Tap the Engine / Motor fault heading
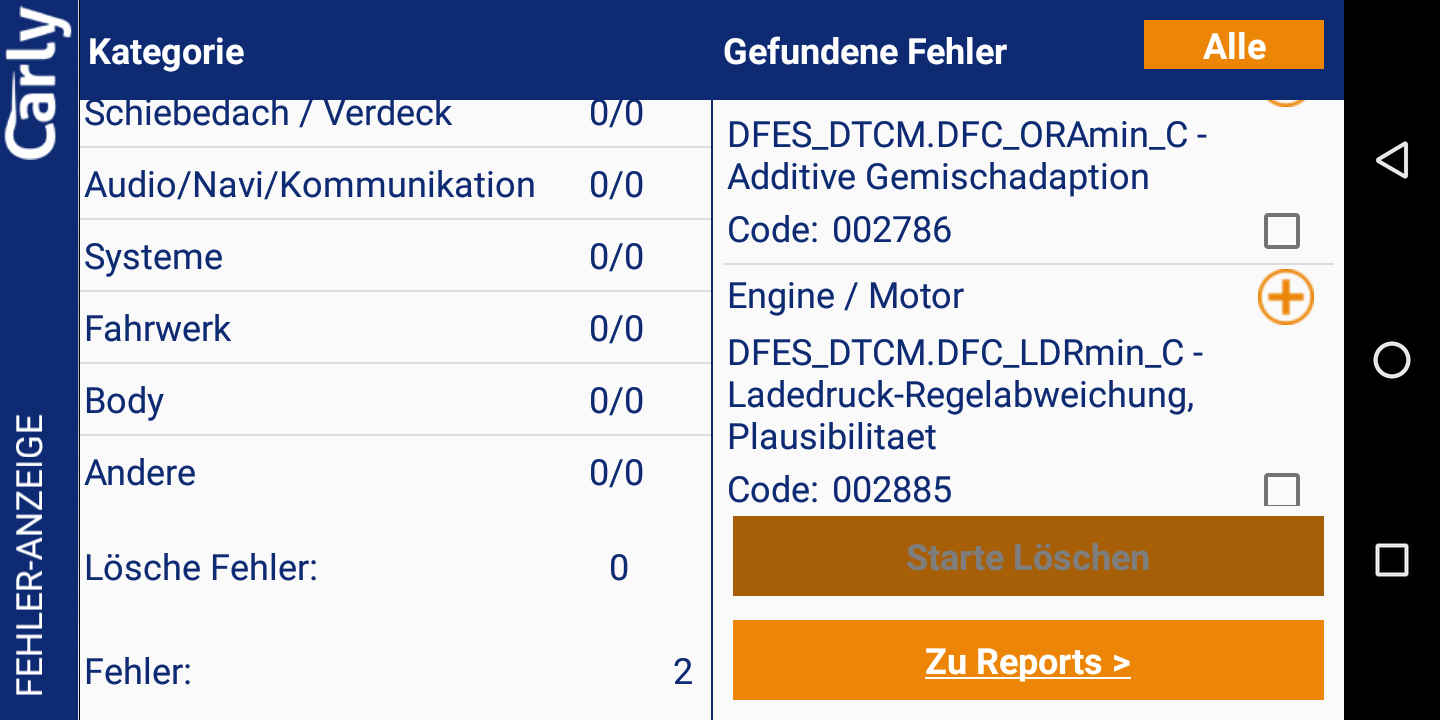 click(x=845, y=296)
